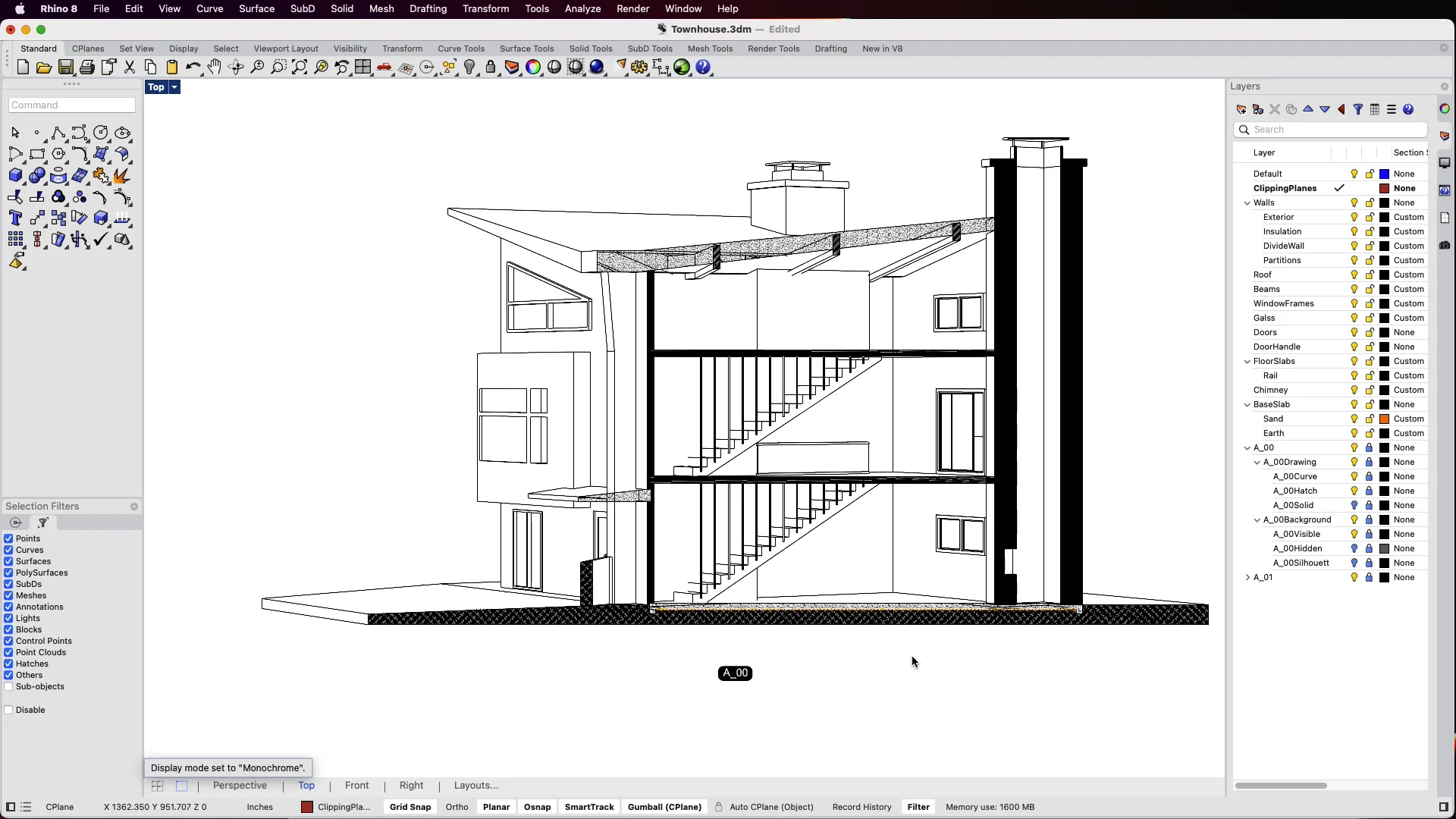Click the Save file toolbar icon

coord(66,67)
